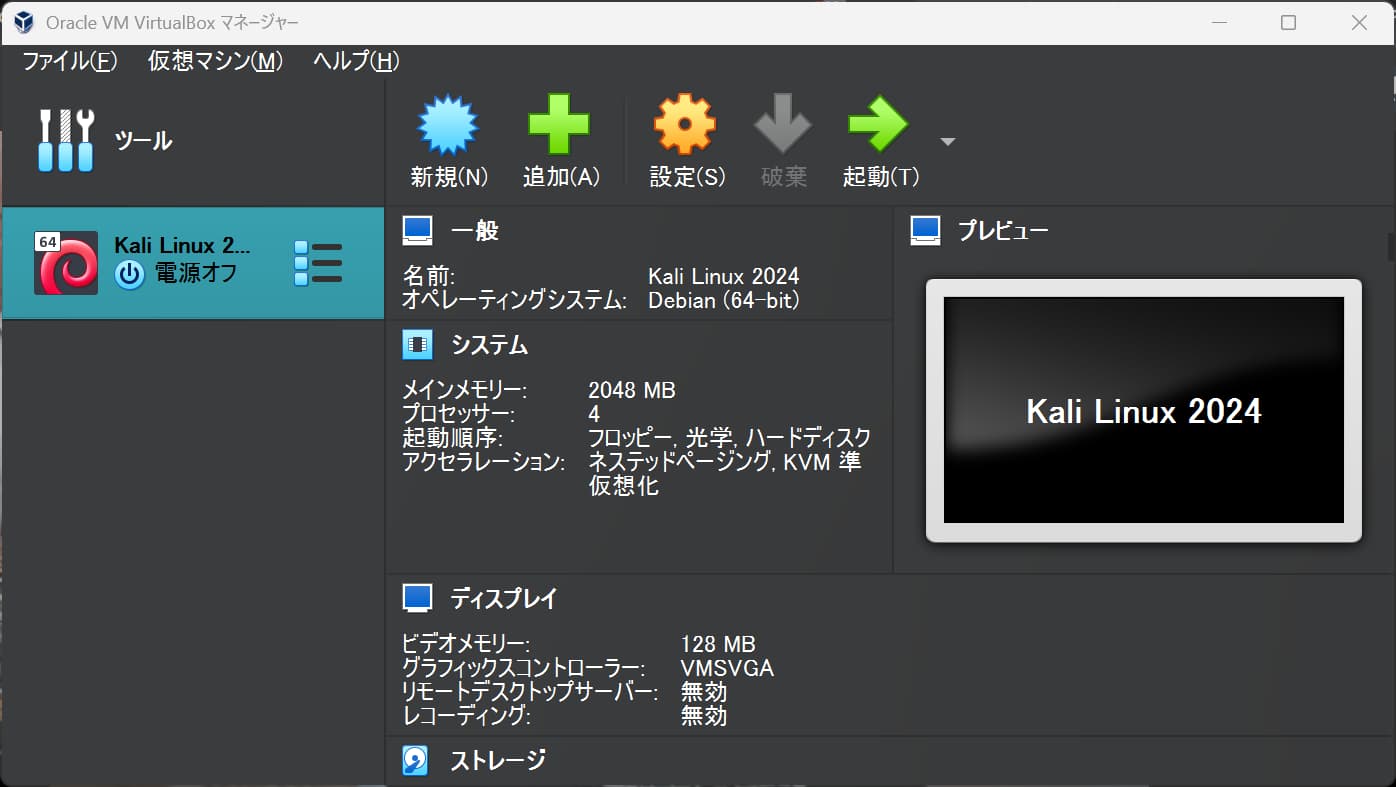
Task: Open the ストレージ section header link
Action: [x=498, y=760]
